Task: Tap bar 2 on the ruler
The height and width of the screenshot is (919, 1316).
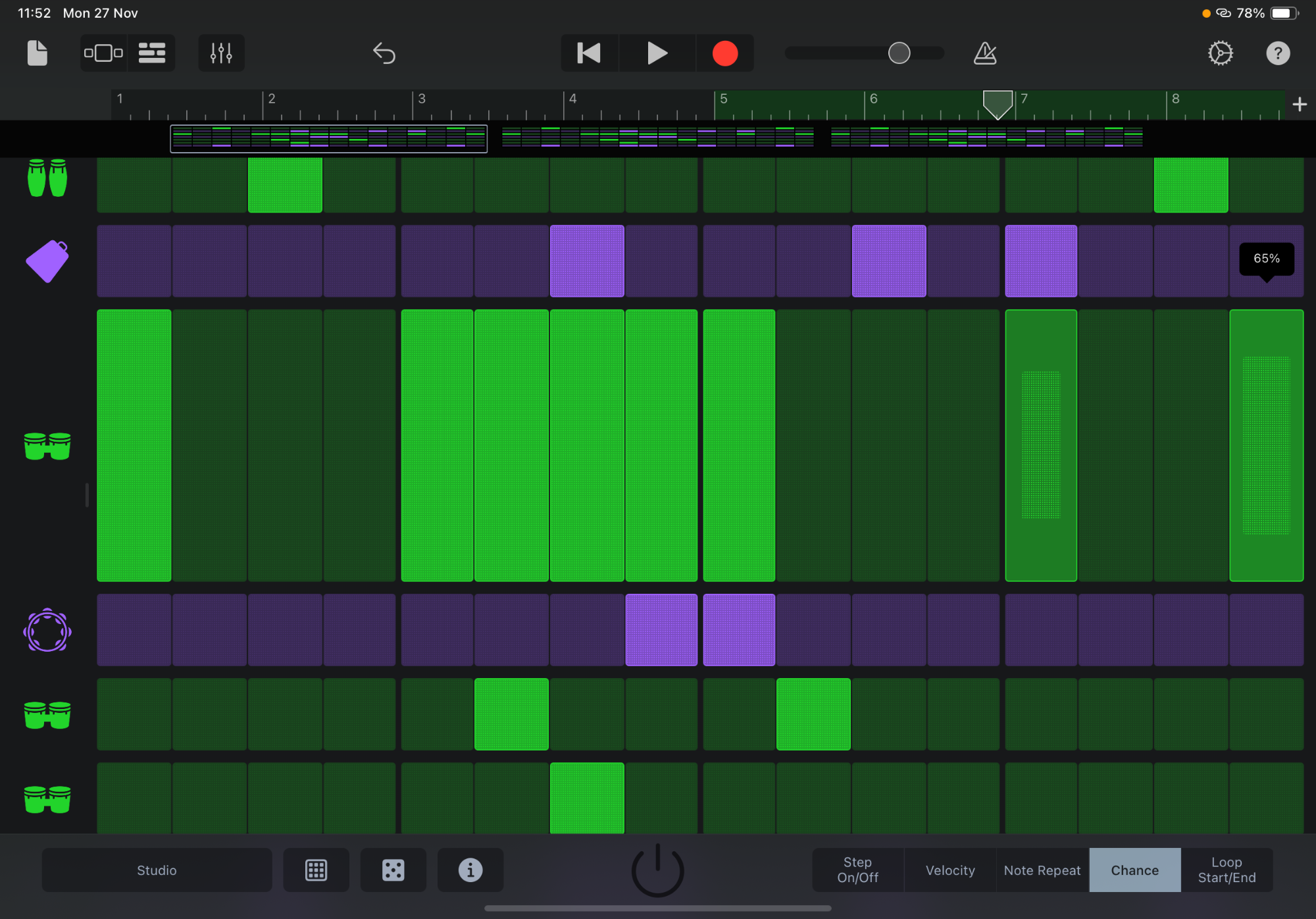Action: click(x=271, y=99)
